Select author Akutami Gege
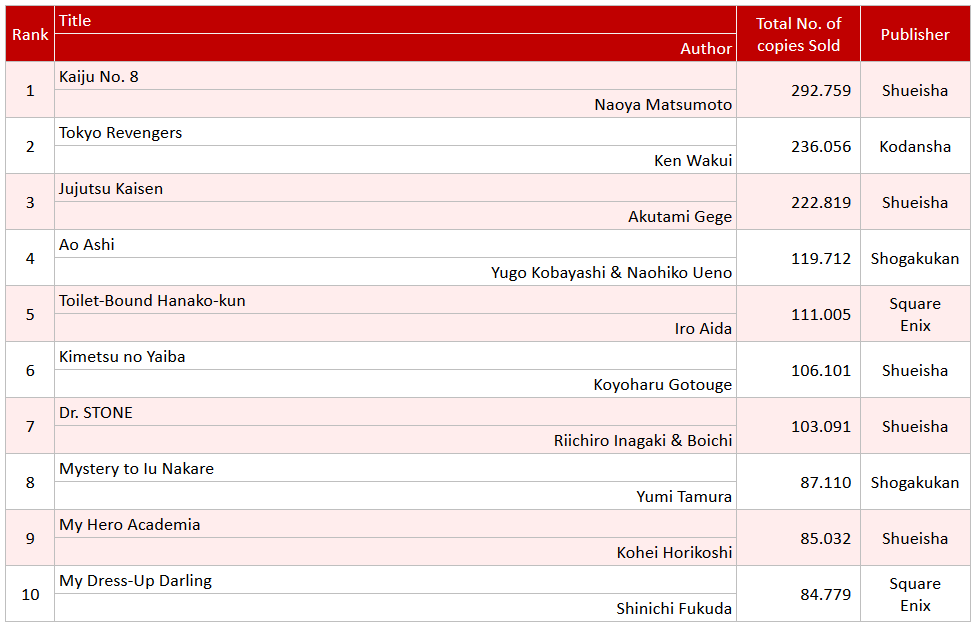The height and width of the screenshot is (629, 976). 680,217
